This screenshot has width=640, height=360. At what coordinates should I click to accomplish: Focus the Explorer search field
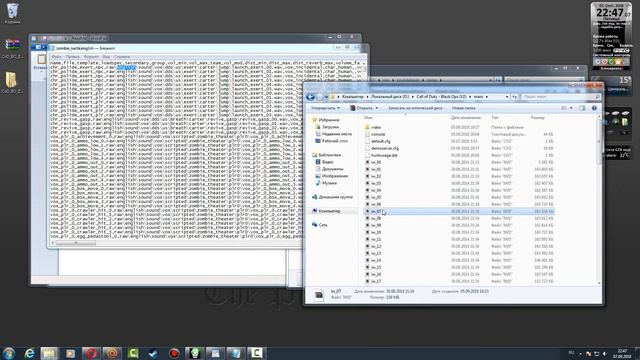[561, 97]
